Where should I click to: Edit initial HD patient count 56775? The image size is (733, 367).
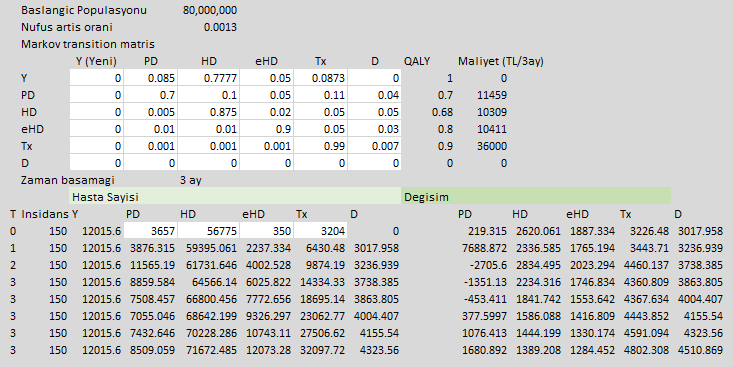[208, 231]
